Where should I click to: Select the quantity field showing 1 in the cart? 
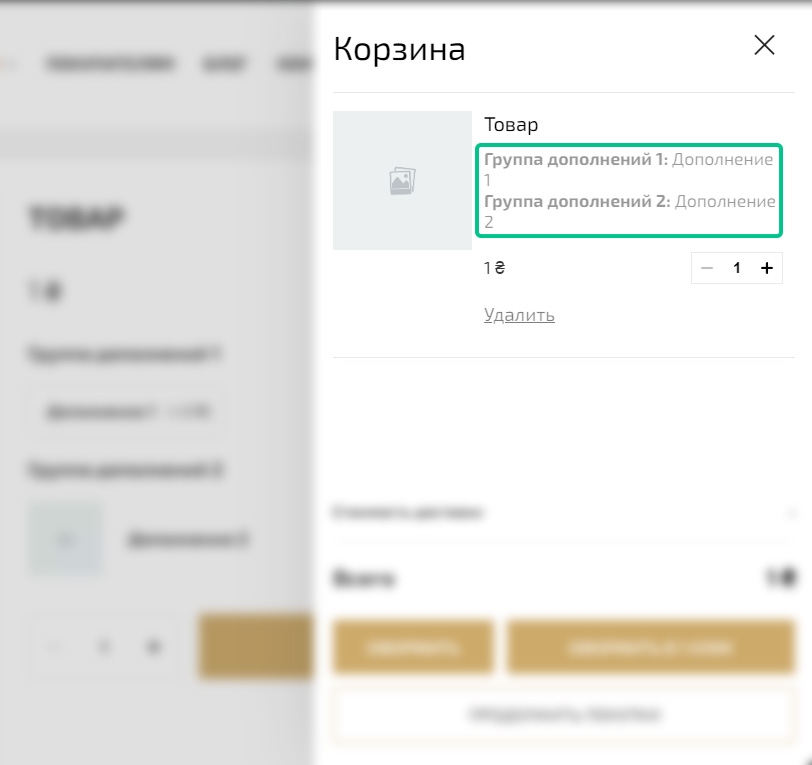[736, 268]
